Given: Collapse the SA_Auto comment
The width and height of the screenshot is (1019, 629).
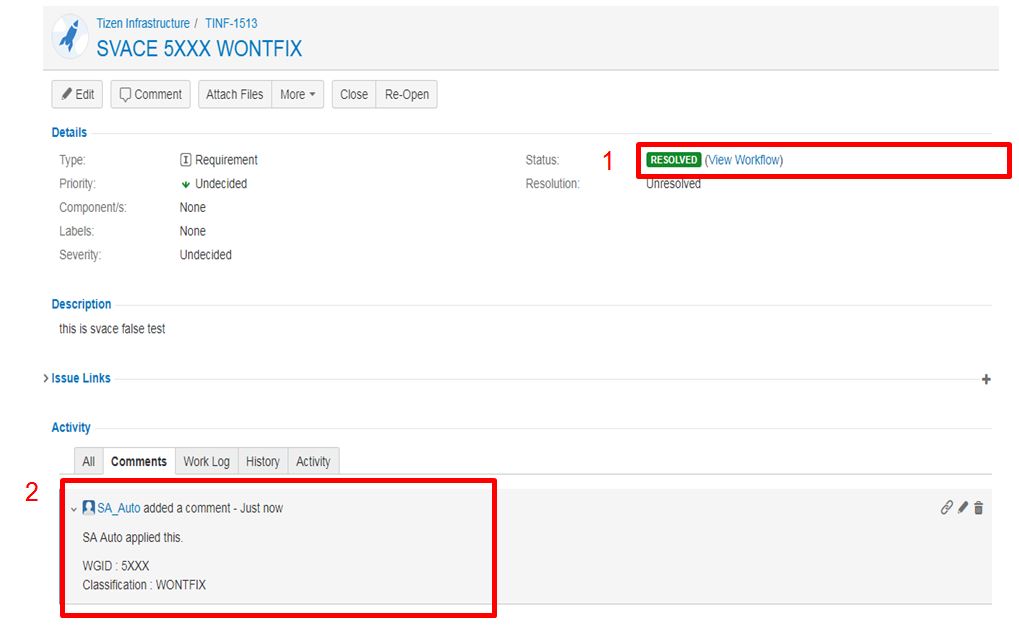Looking at the screenshot, I should 73,509.
